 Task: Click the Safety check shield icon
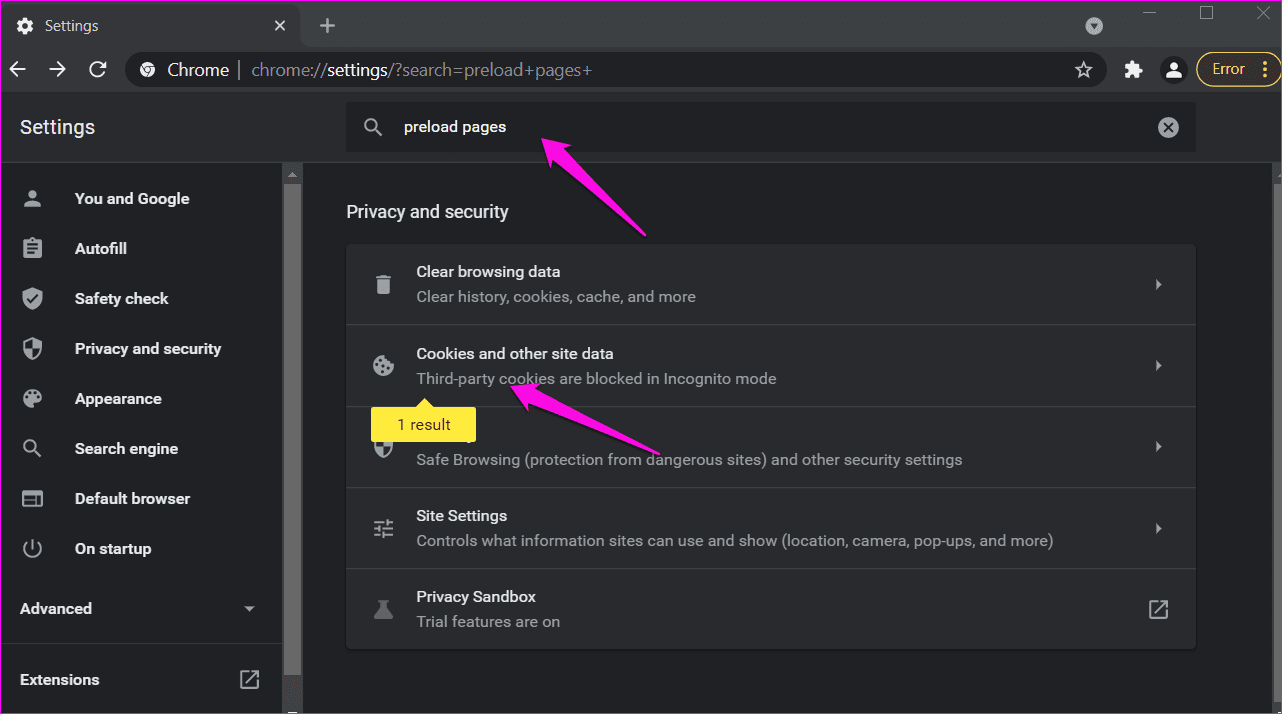pos(33,298)
